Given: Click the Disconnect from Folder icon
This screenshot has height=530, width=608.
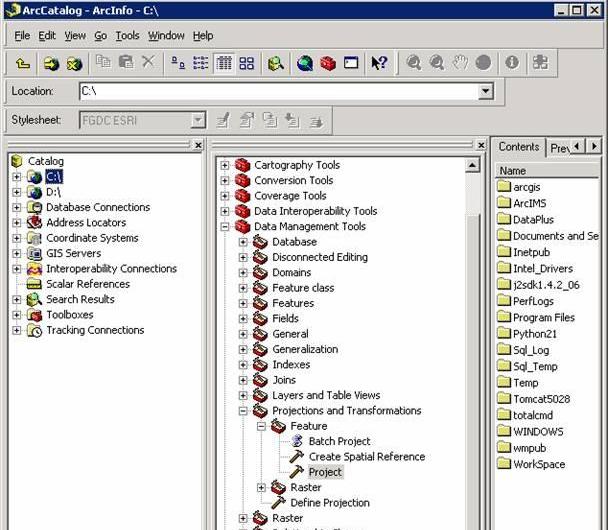Looking at the screenshot, I should [74, 63].
